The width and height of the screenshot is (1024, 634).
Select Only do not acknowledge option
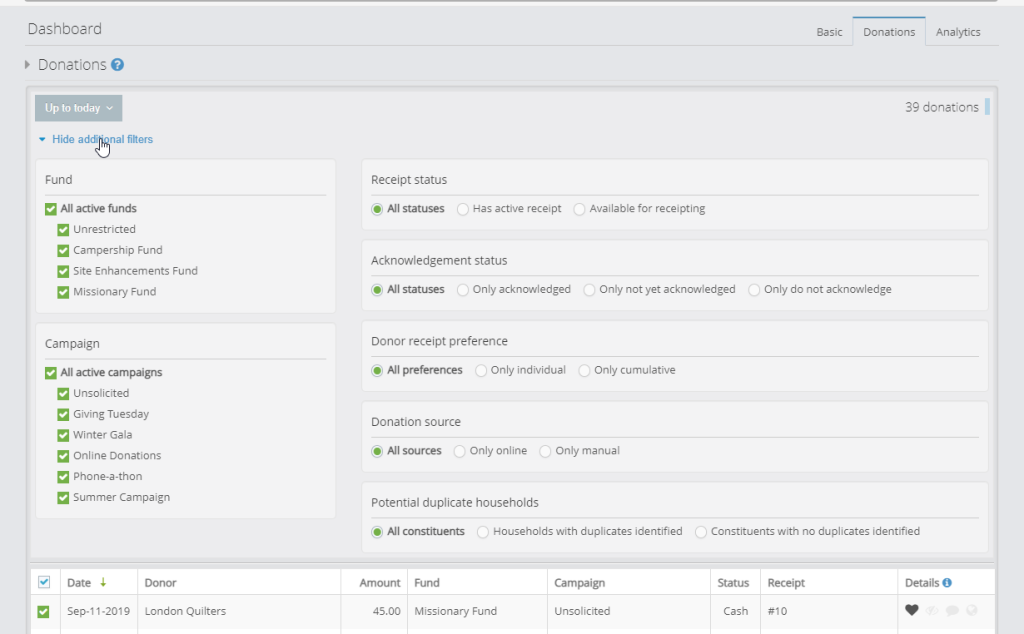point(754,290)
